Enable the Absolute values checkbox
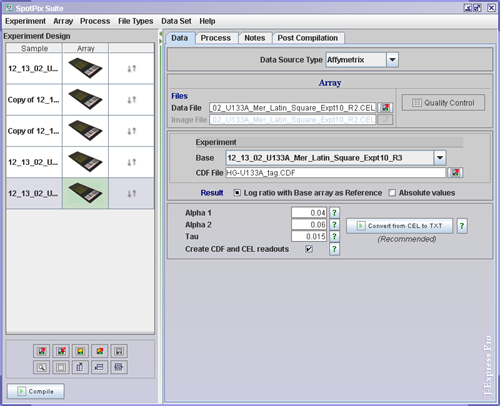500x406 pixels. pos(392,193)
